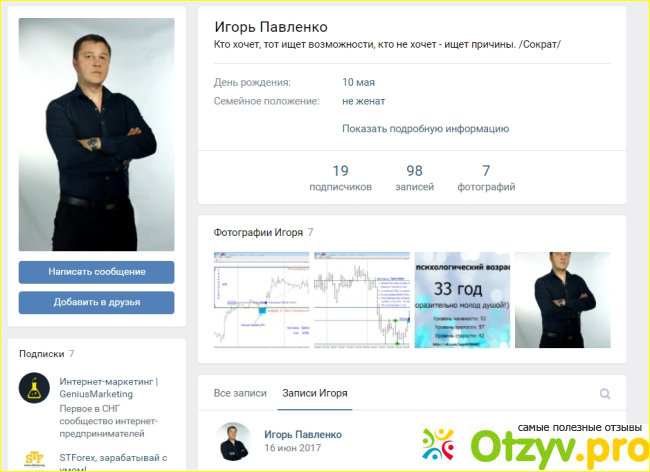
Task: Switch to the 'Все записи' tab
Action: coord(240,393)
